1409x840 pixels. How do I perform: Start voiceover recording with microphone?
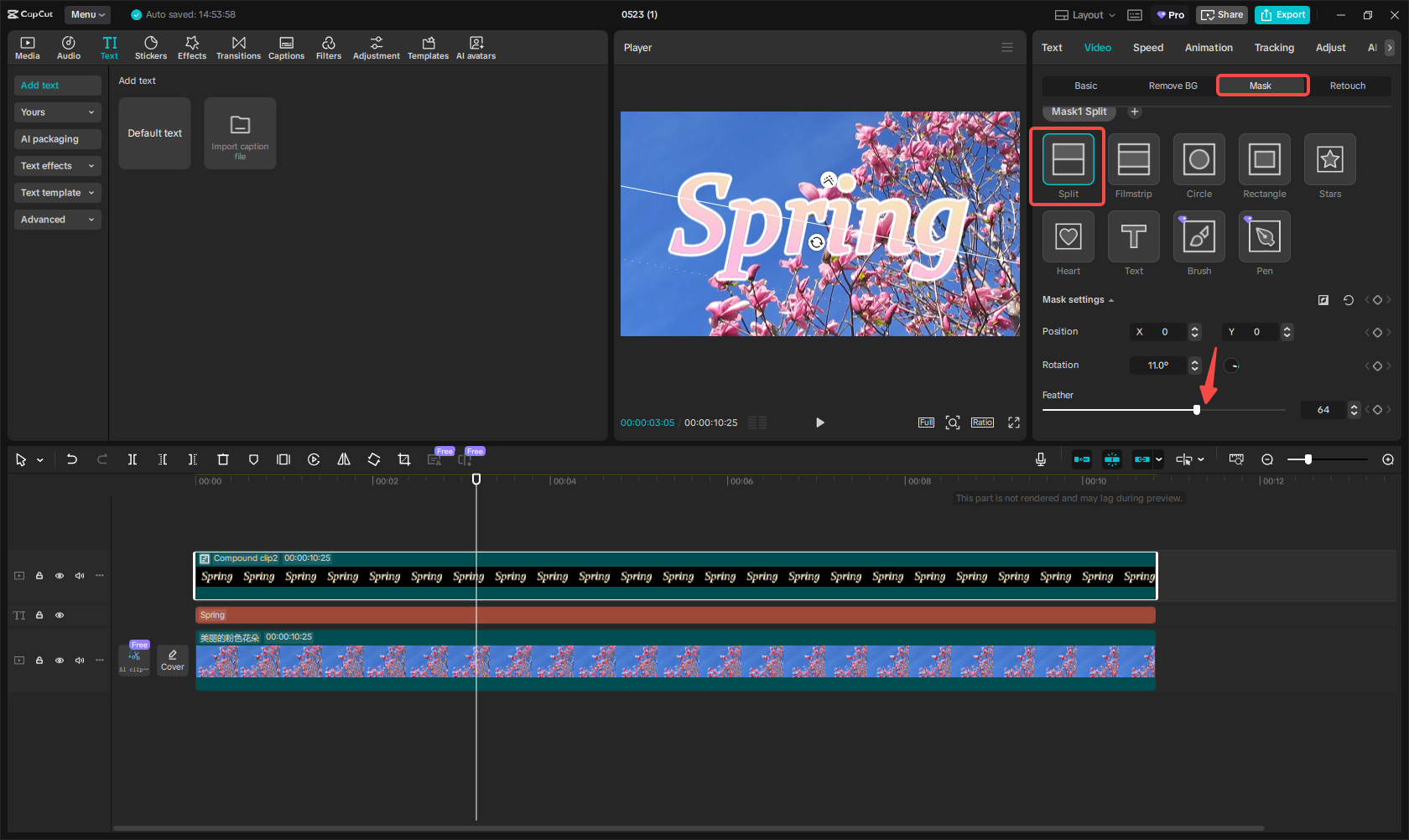[1041, 459]
